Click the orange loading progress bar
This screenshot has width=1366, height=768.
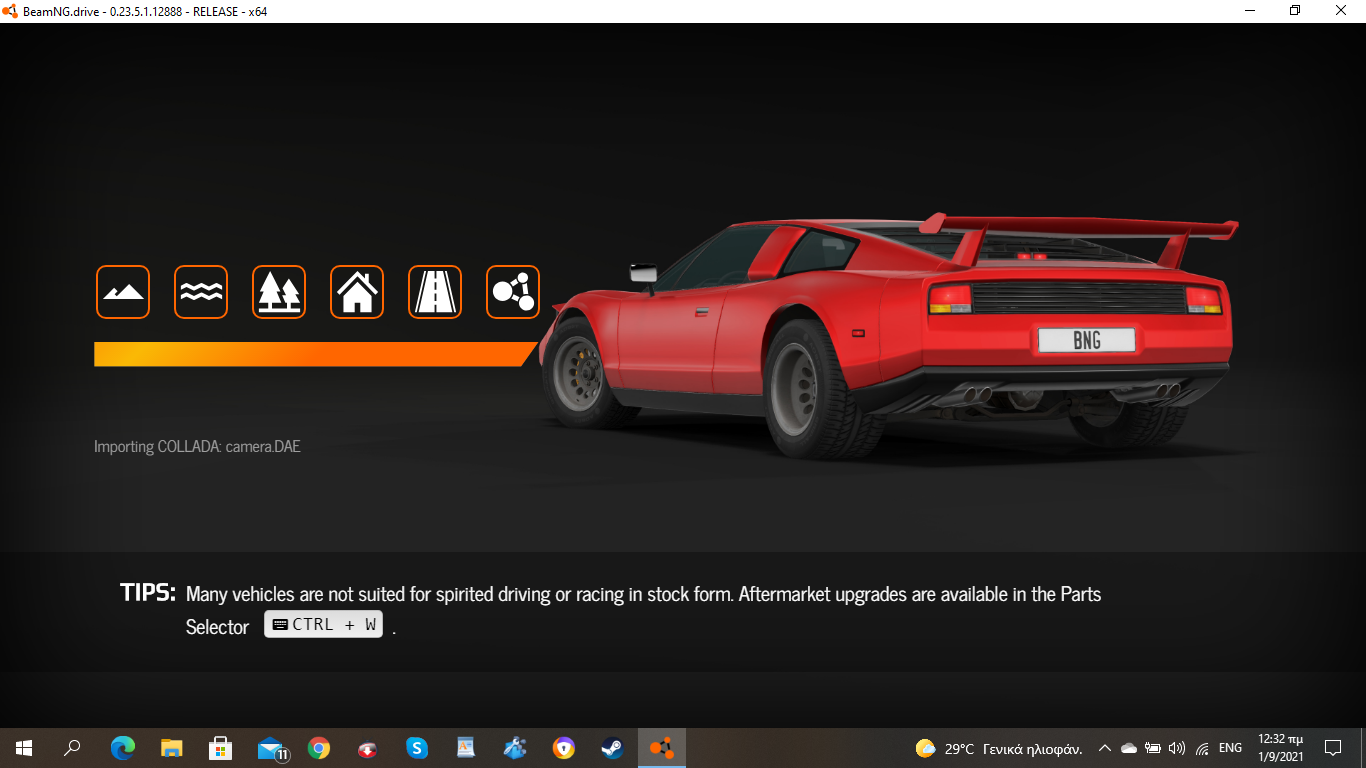(316, 354)
